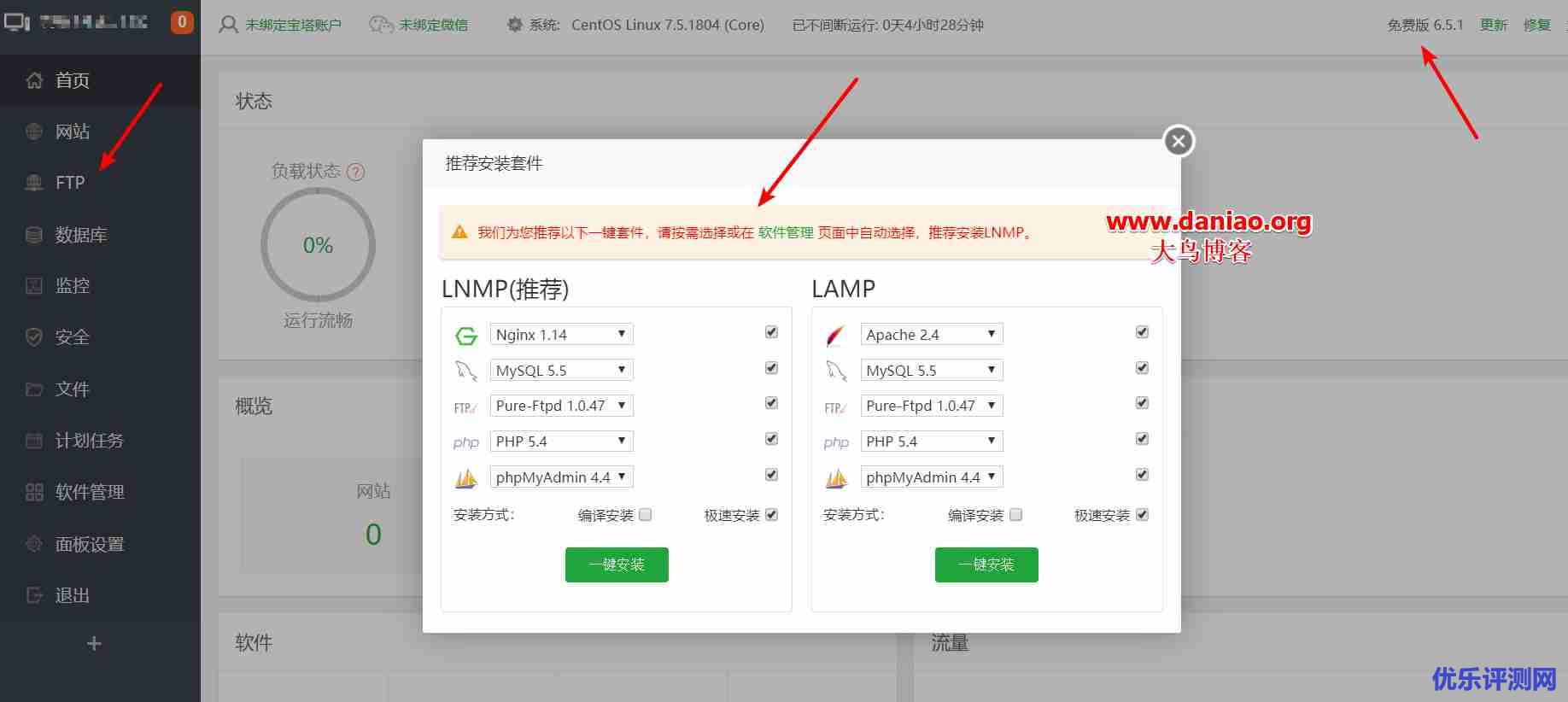Uncheck the Apache 2.4 checkbox in LAMP
1568x702 pixels.
point(1142,332)
